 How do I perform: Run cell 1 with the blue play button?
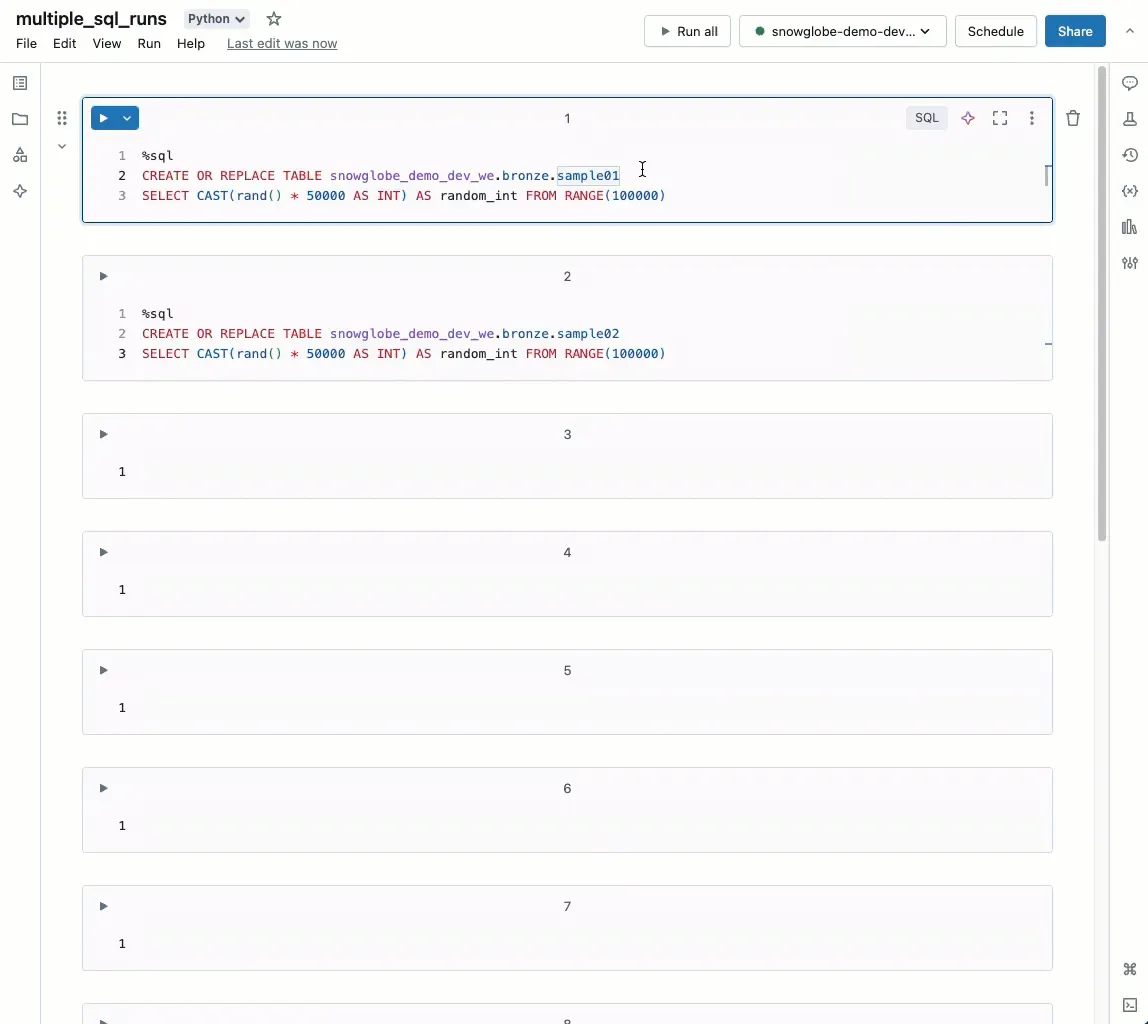(103, 118)
